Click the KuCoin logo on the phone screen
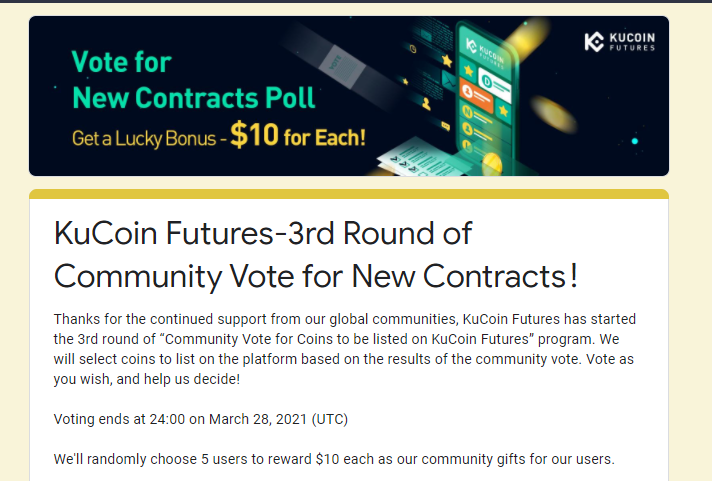 pyautogui.click(x=485, y=52)
